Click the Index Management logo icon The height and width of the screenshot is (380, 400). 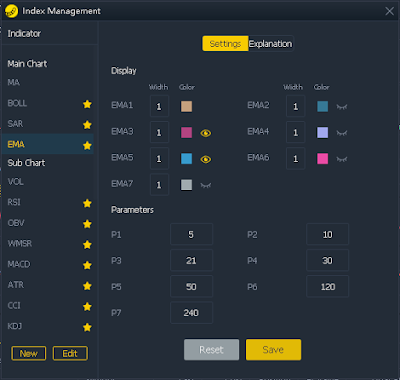(x=12, y=11)
